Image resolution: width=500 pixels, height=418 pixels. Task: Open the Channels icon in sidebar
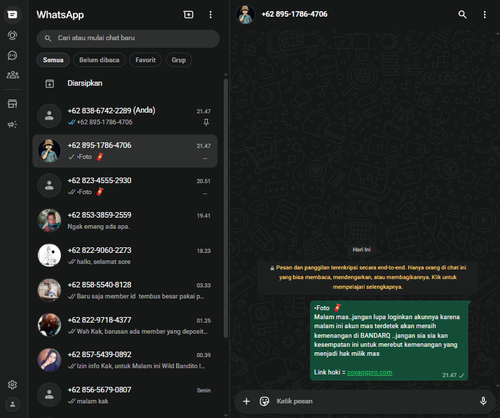point(12,55)
